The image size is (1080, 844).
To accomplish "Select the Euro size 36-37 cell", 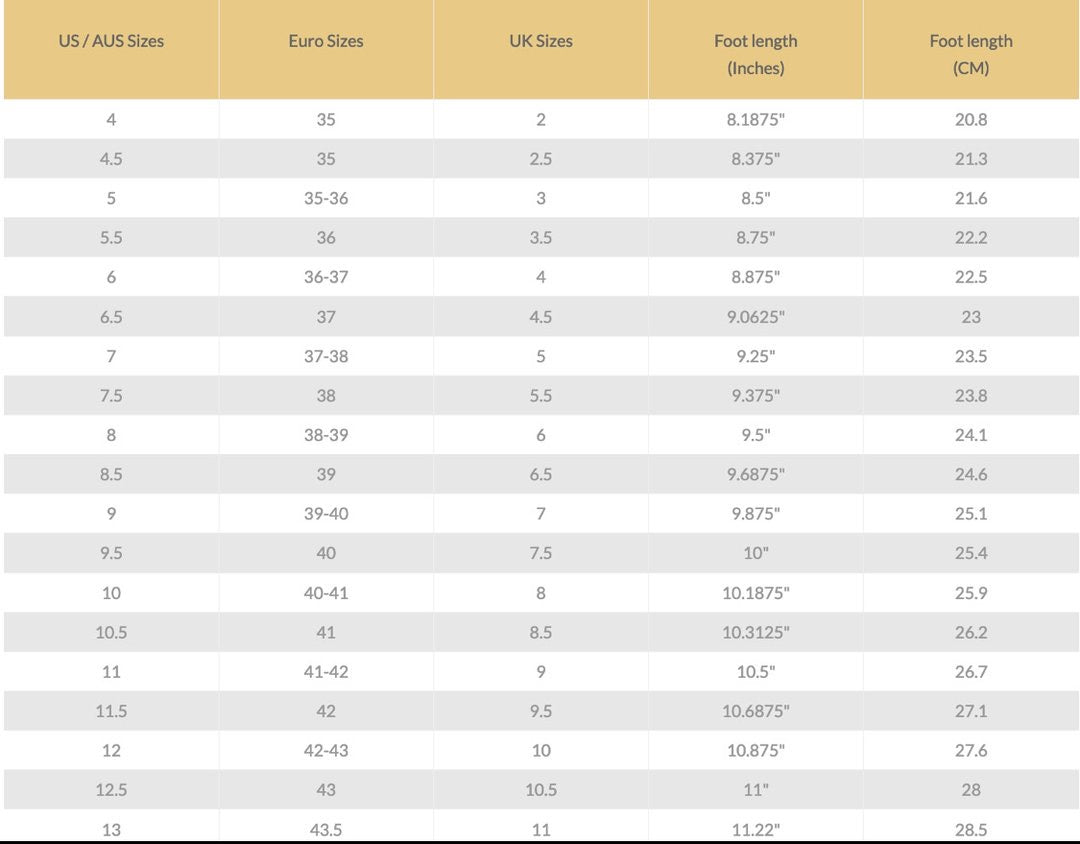I will click(x=326, y=277).
